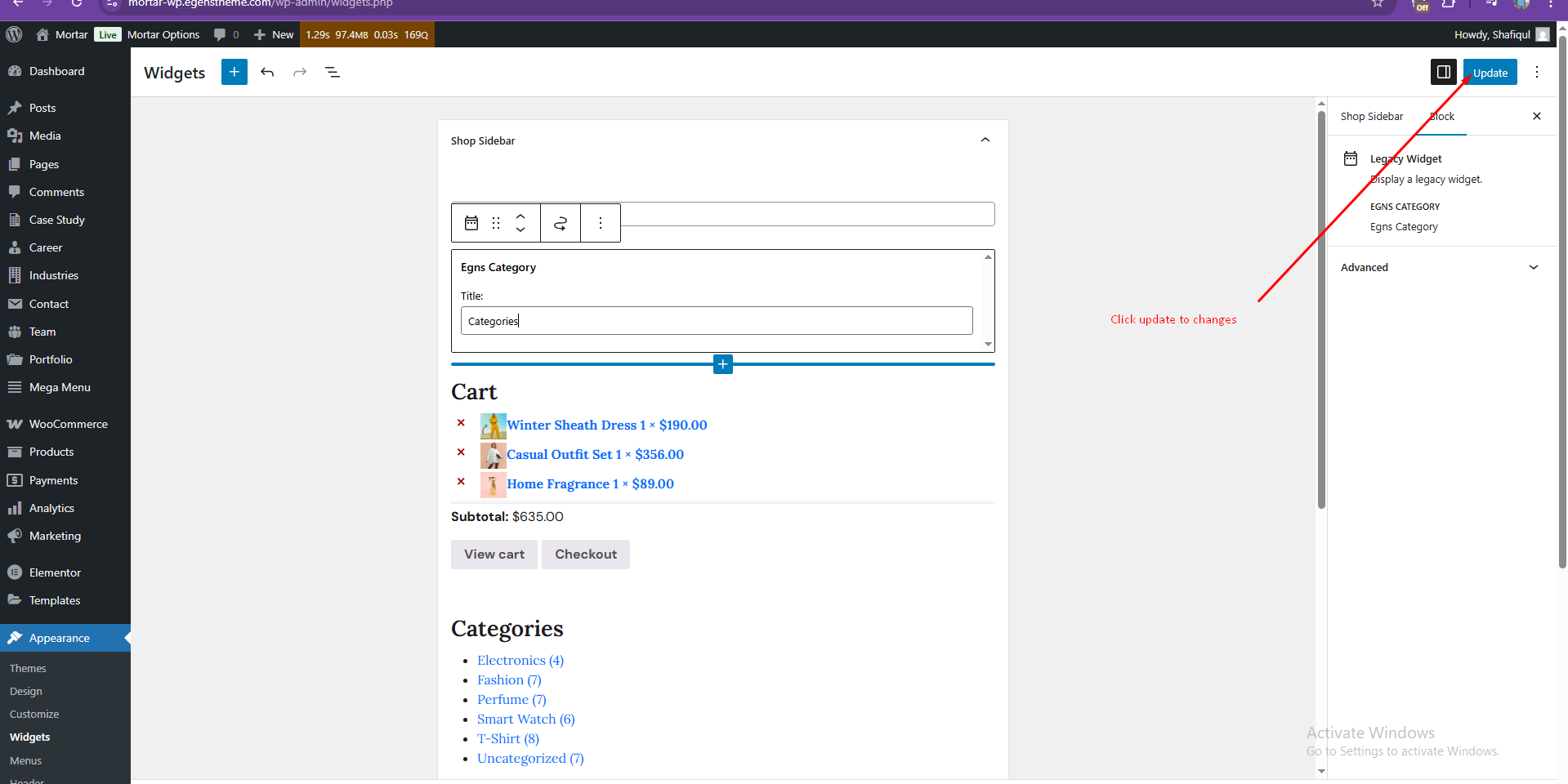
Task: Move block up with the up chevron
Action: pos(520,216)
